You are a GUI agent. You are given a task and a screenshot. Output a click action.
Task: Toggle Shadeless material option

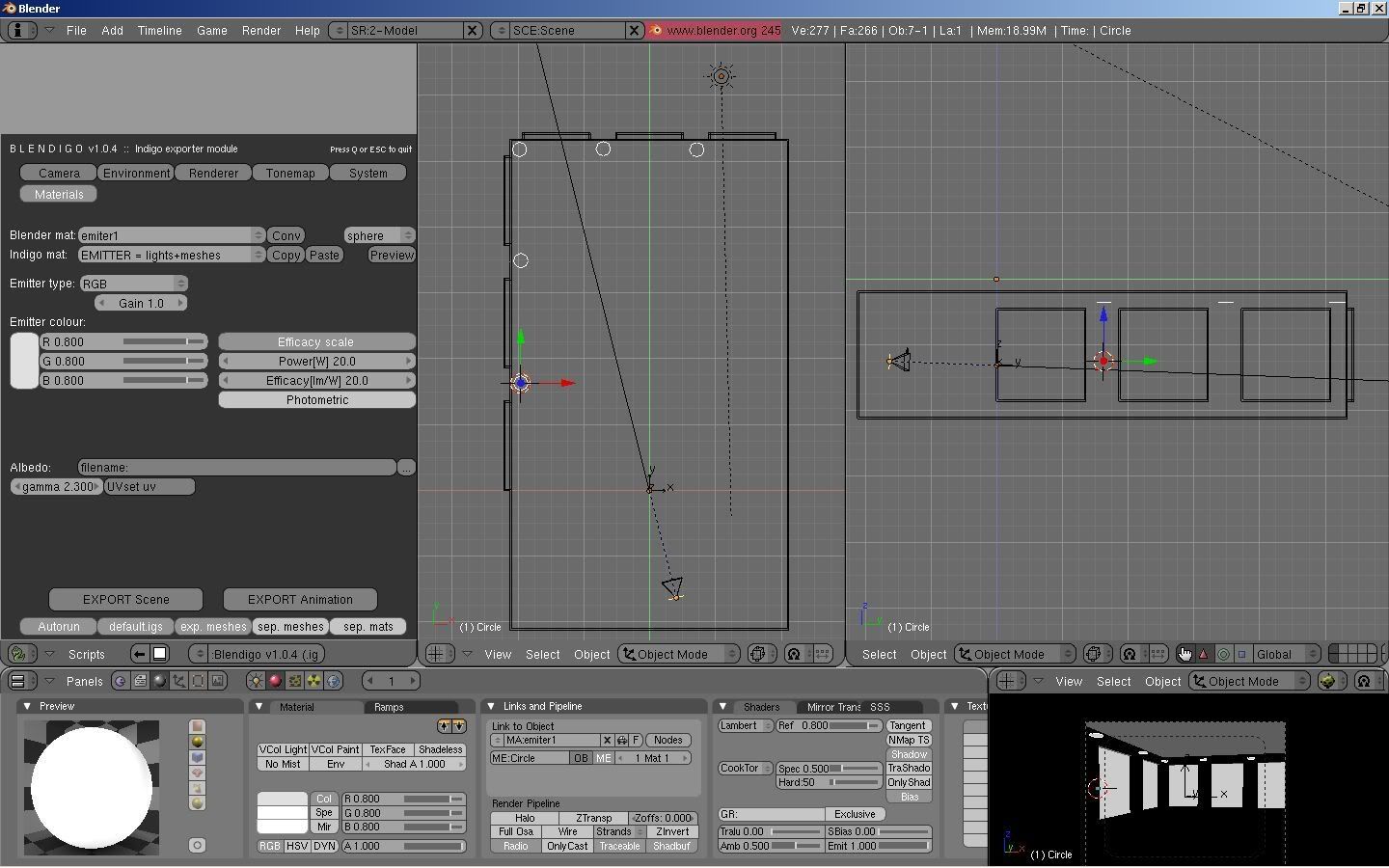[x=440, y=749]
